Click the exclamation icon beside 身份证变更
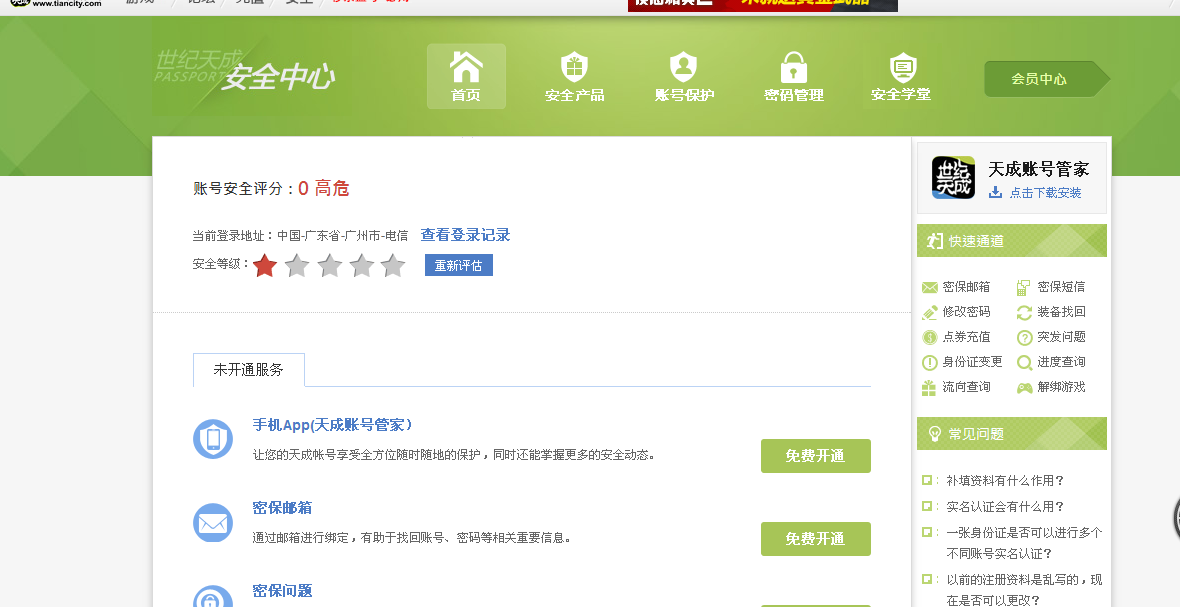Viewport: 1180px width, 607px height. click(929, 363)
